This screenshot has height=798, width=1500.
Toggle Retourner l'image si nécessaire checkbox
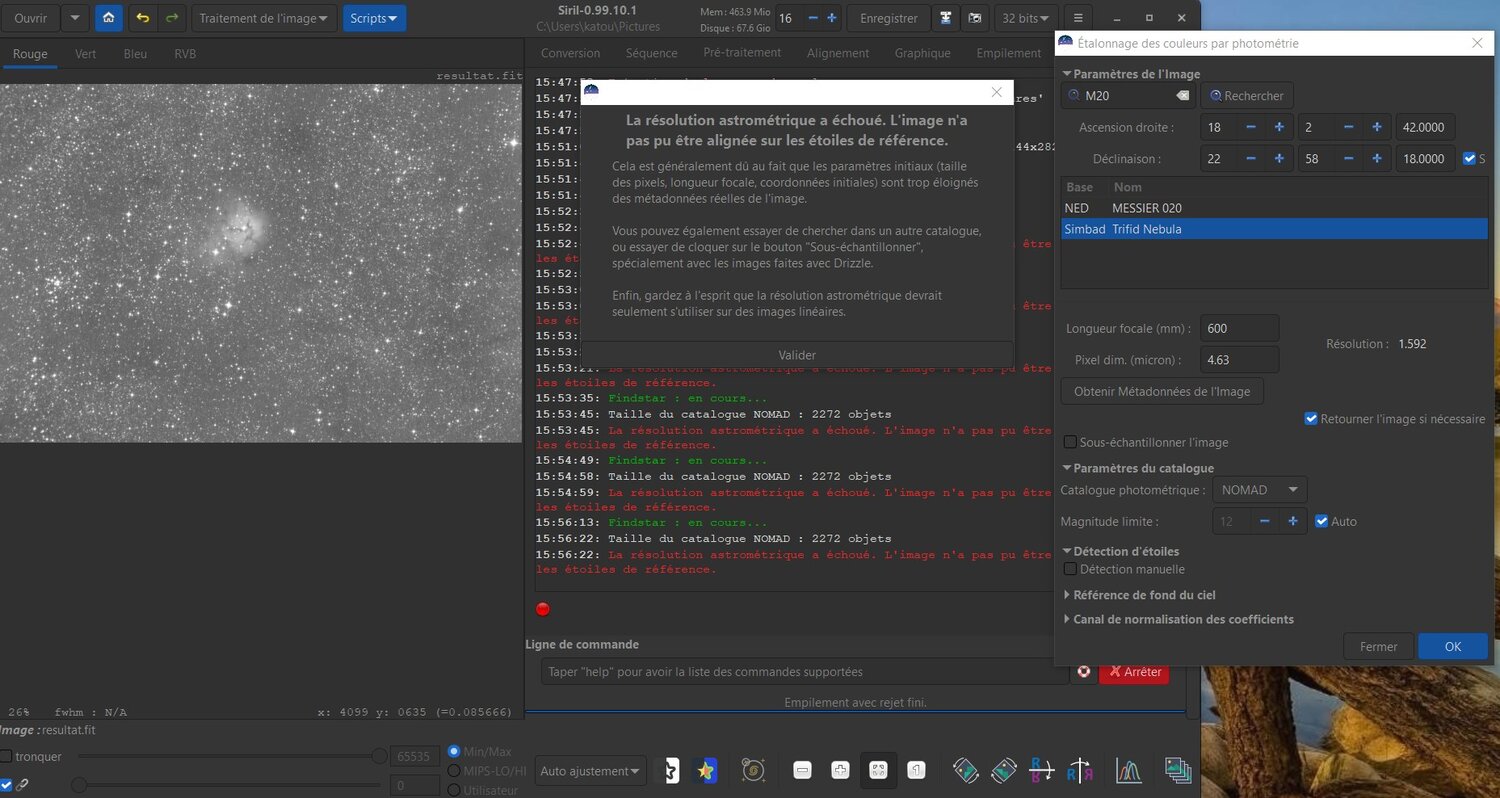tap(1311, 419)
